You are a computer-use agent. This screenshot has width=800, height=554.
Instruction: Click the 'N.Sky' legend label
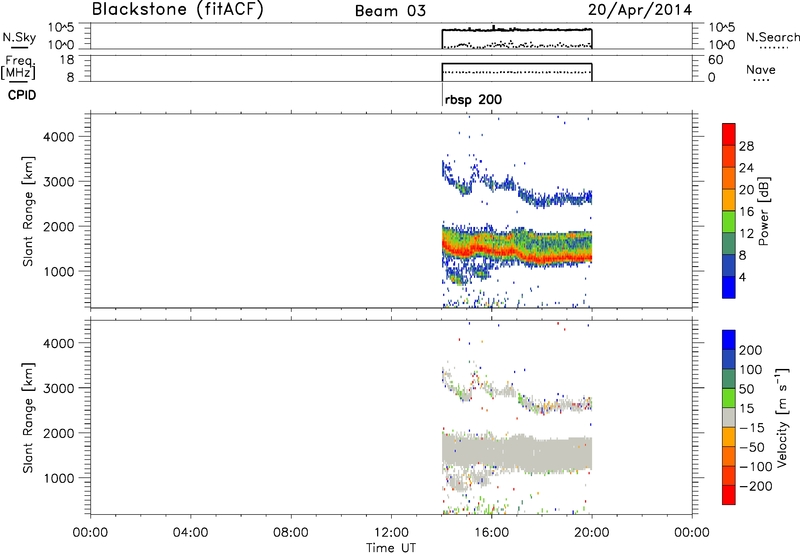pos(19,37)
